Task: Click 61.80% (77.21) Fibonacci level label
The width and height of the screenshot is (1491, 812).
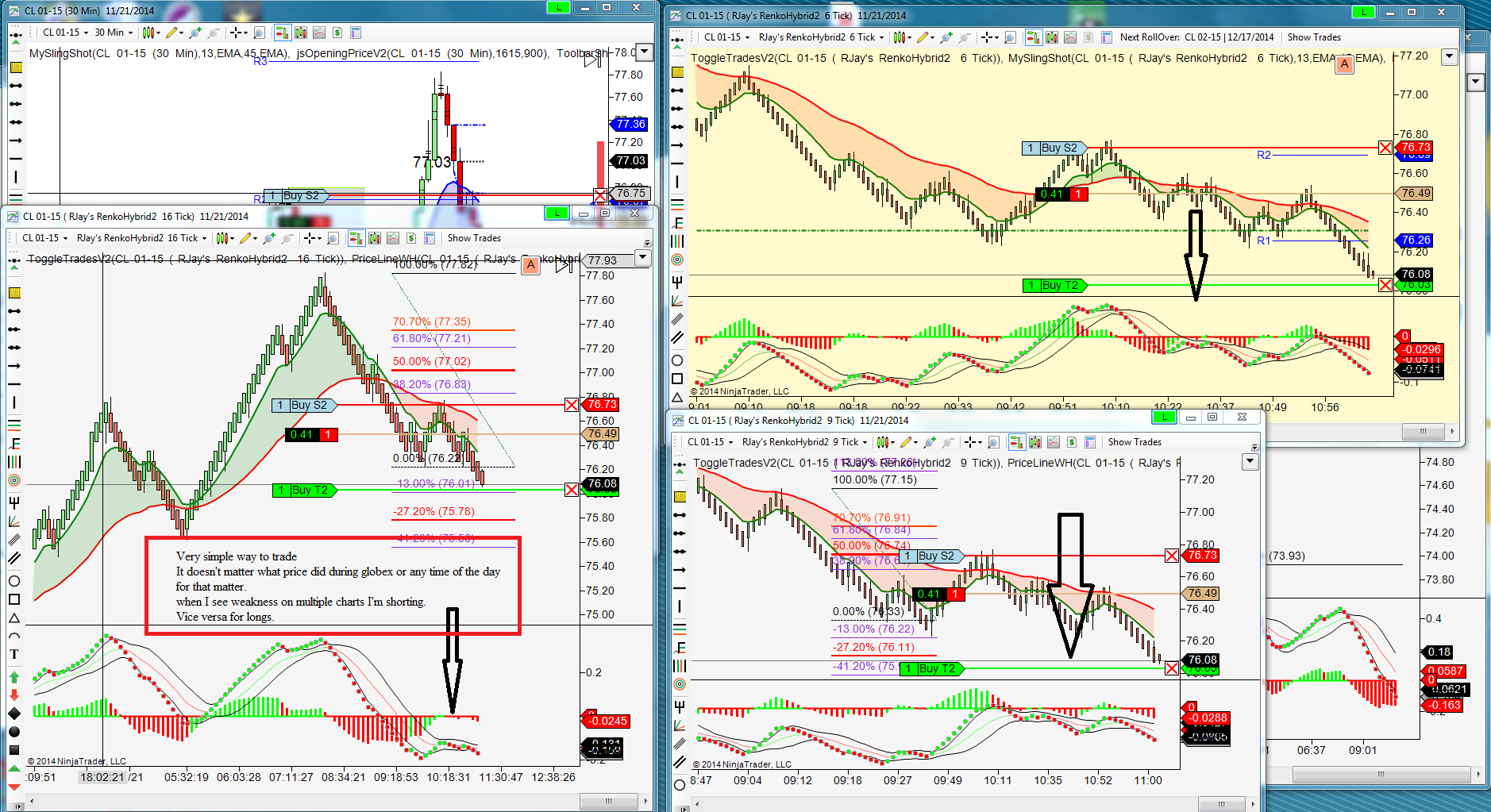Action: point(432,338)
